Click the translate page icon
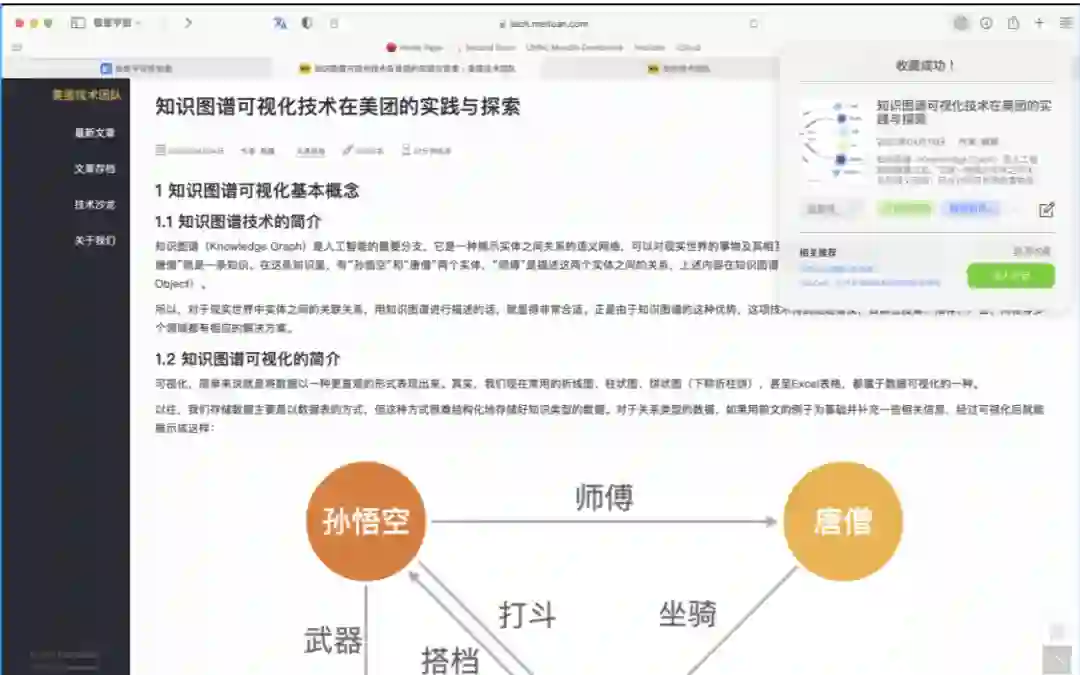The image size is (1080, 675). (x=280, y=23)
